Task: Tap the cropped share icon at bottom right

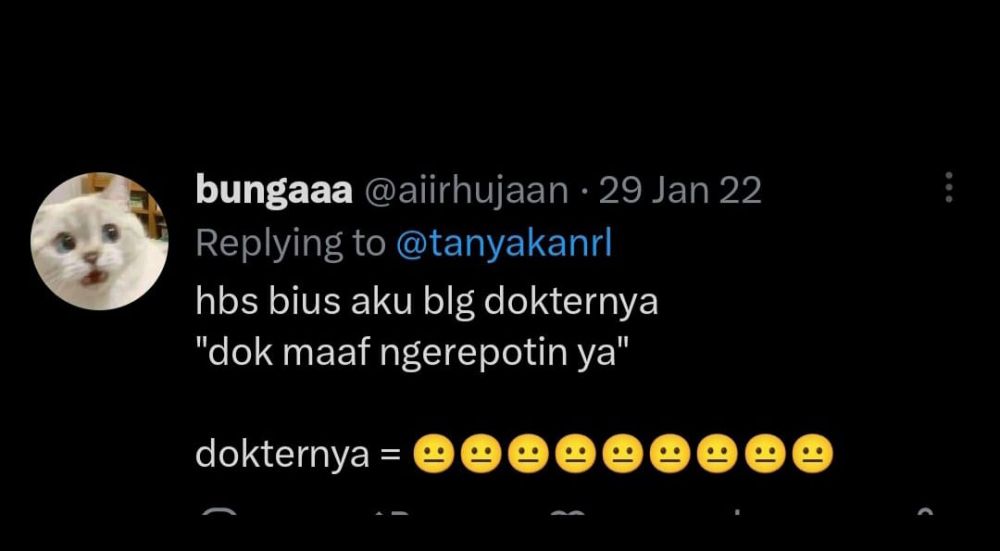Action: click(x=926, y=511)
